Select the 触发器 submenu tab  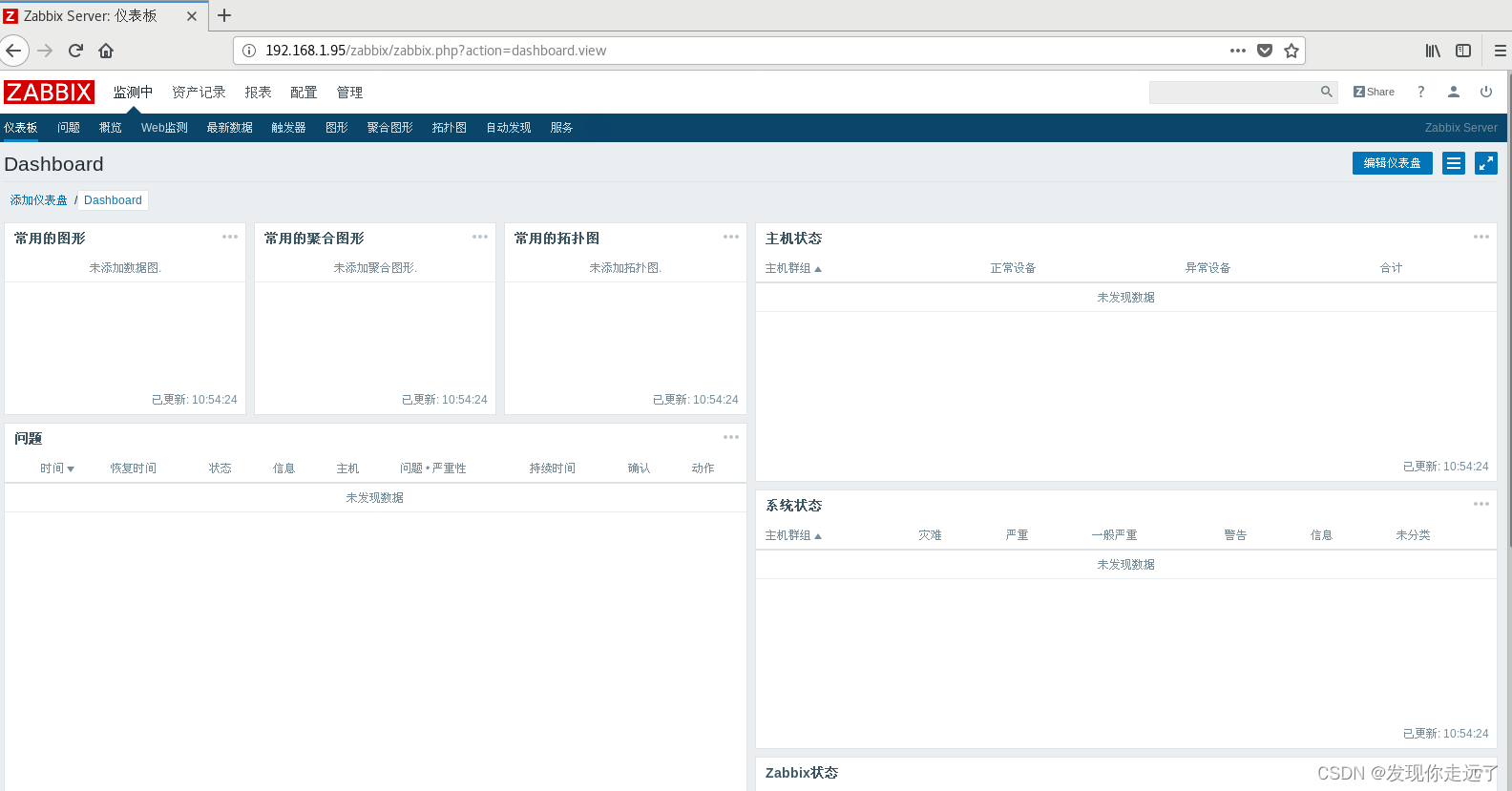288,128
